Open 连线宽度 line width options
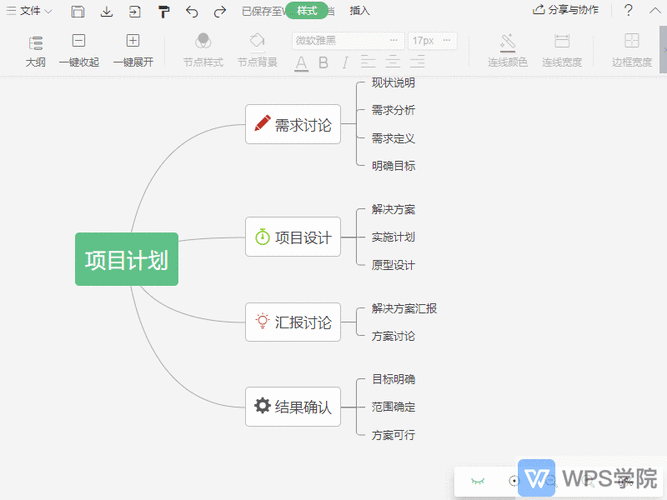Viewport: 667px width, 500px height. (562, 51)
